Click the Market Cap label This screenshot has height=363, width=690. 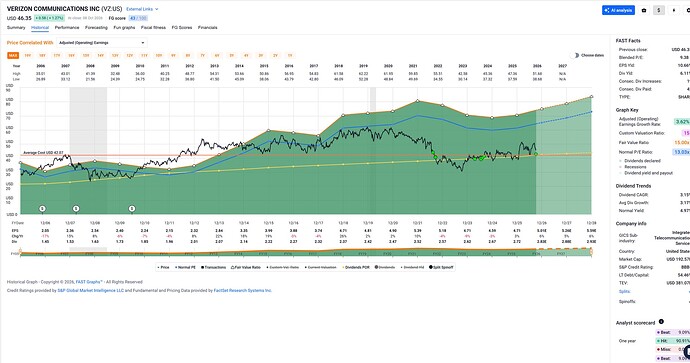click(629, 259)
